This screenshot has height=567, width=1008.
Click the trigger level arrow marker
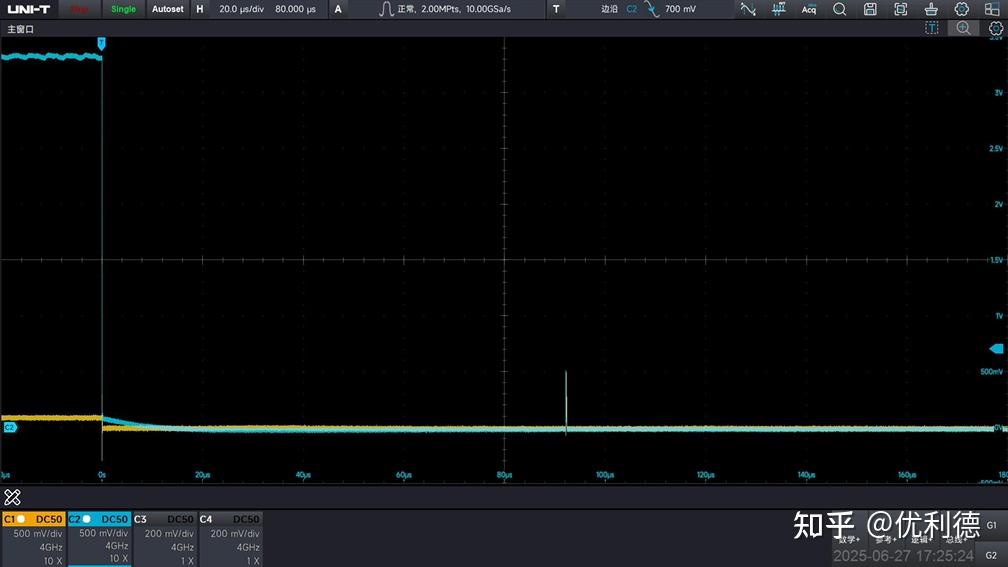996,348
